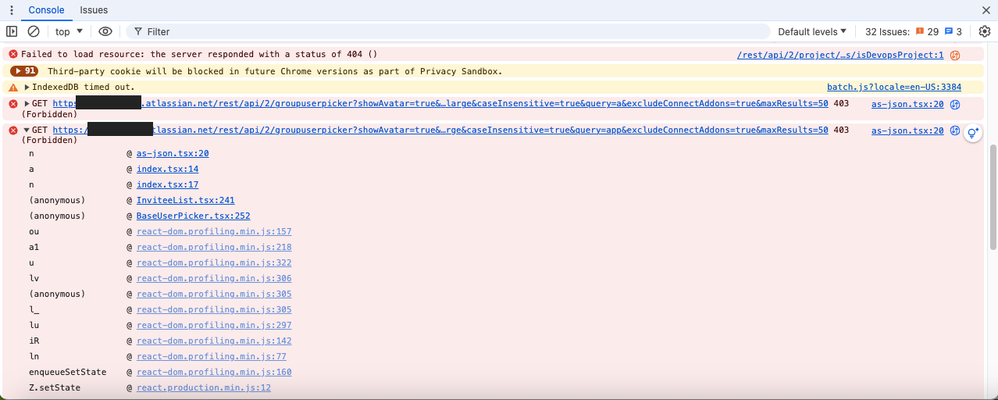The image size is (998, 400).
Task: Click the network icon next to isDevopsProject:1
Action: click(x=955, y=55)
